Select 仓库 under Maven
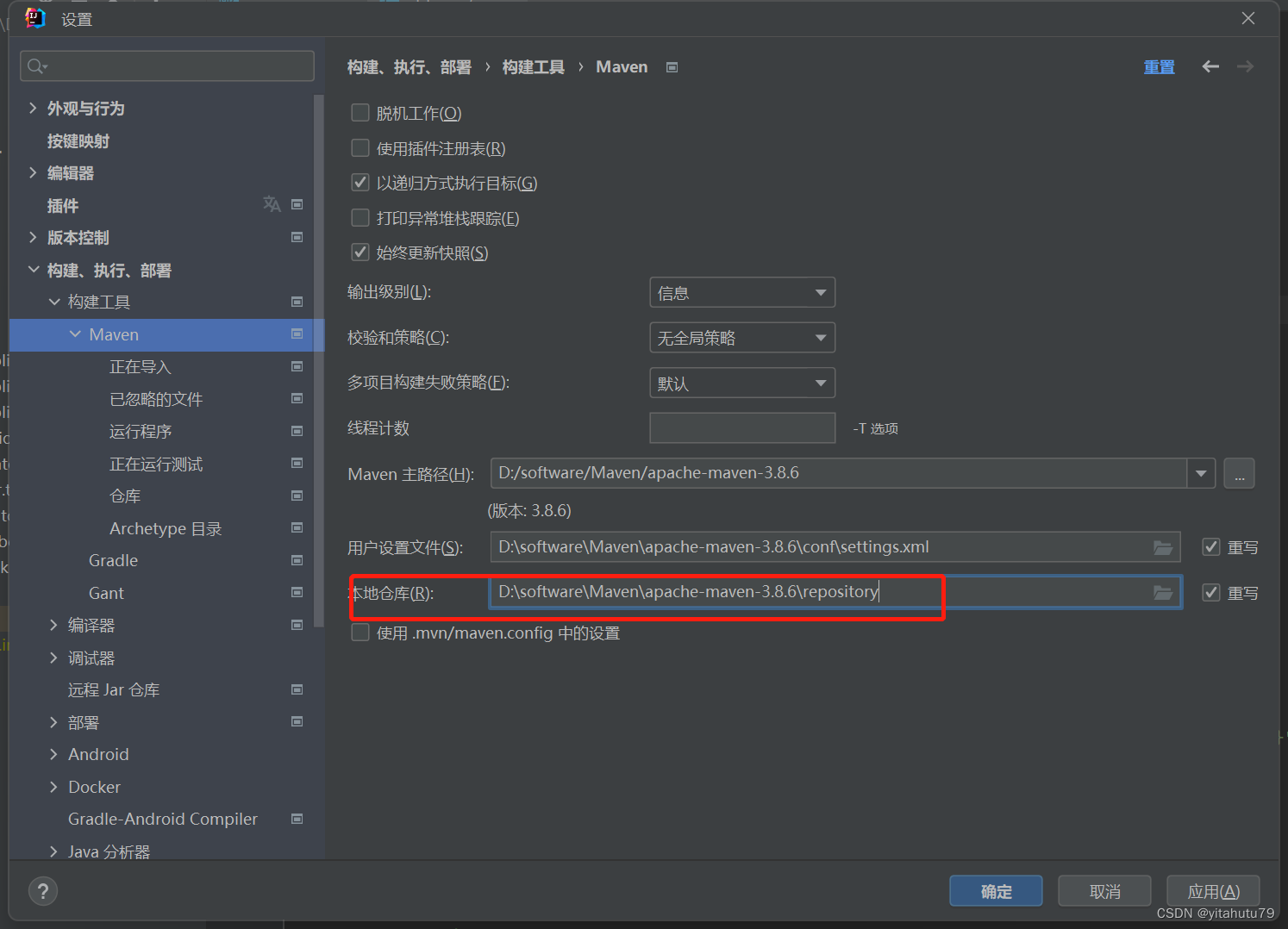The width and height of the screenshot is (1288, 929). tap(125, 496)
